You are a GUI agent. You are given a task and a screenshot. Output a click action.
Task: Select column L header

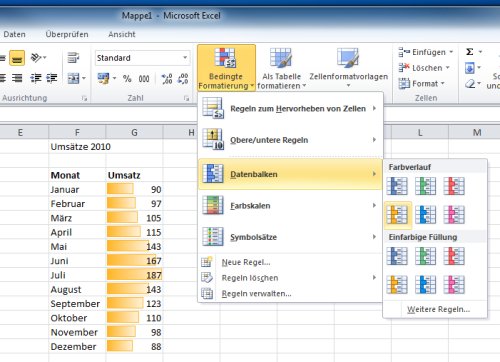tap(420, 133)
